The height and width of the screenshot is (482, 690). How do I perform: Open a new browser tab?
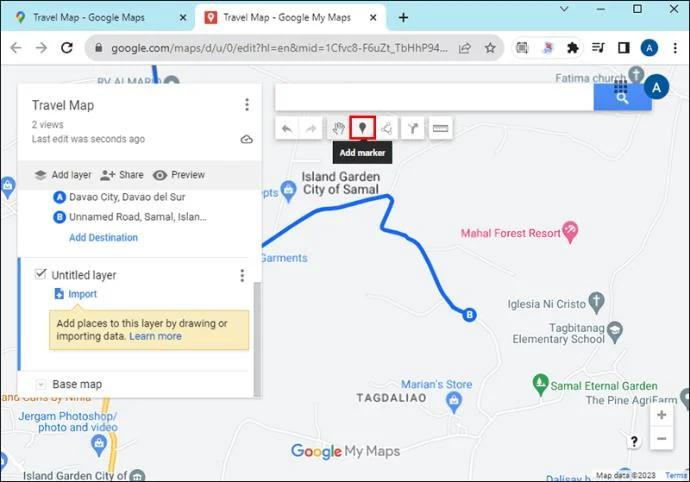(x=403, y=18)
